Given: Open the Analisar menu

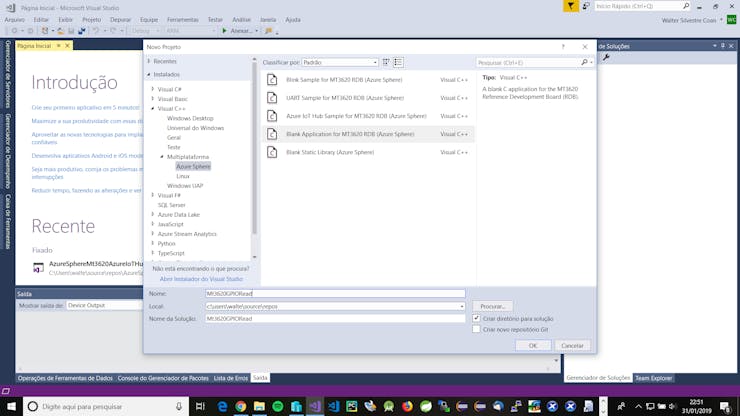Looking at the screenshot, I should (241, 20).
